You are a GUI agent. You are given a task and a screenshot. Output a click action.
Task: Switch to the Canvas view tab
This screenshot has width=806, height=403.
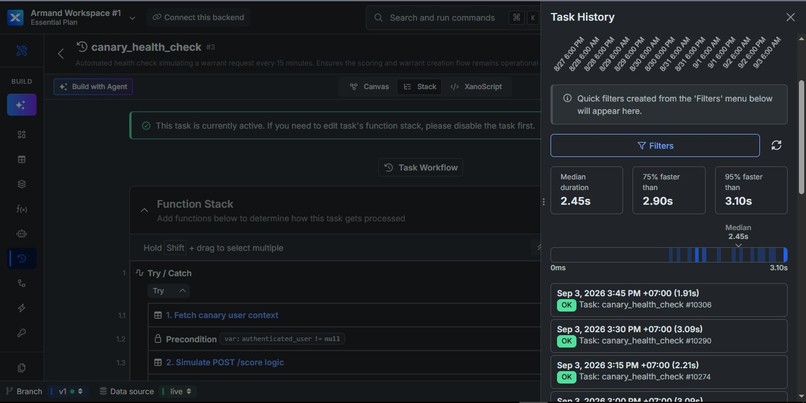(370, 86)
